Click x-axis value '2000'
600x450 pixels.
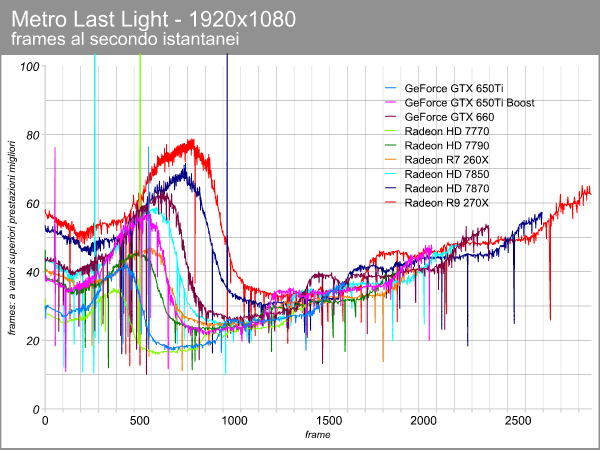click(x=423, y=421)
